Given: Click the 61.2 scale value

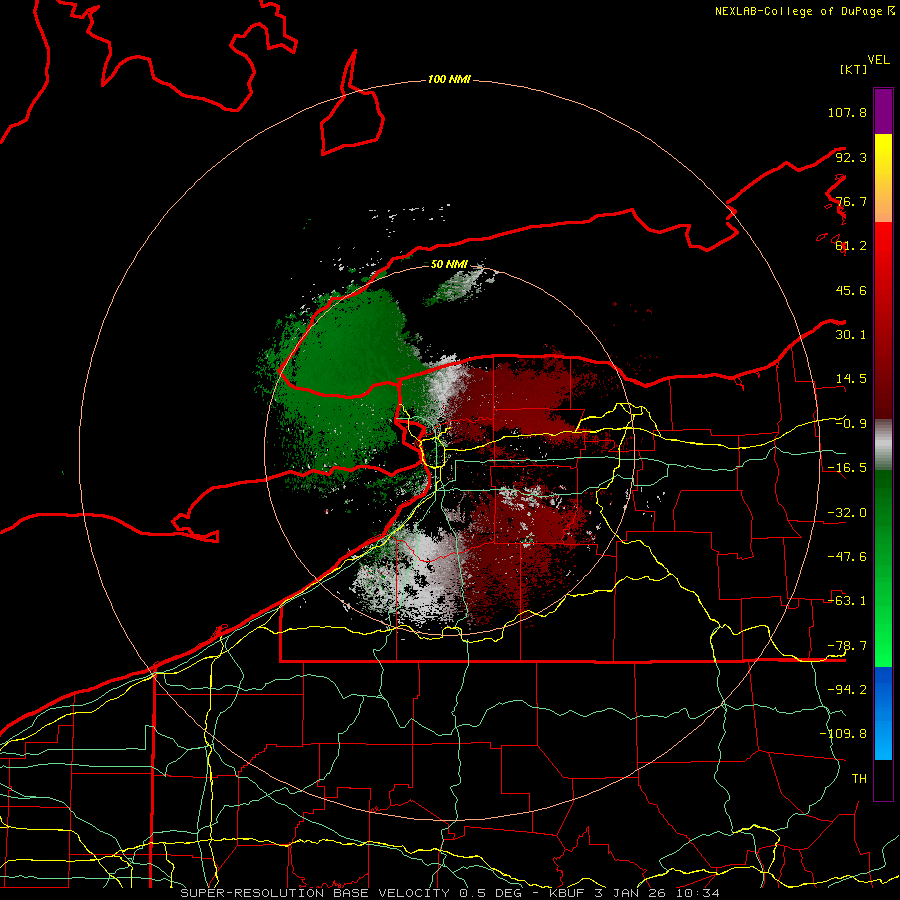Looking at the screenshot, I should [851, 246].
